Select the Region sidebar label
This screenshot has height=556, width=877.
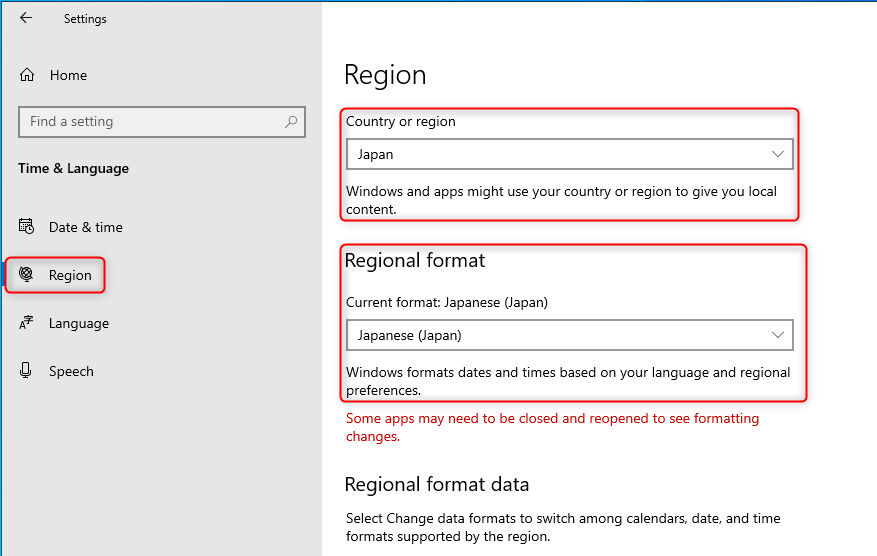pos(70,275)
